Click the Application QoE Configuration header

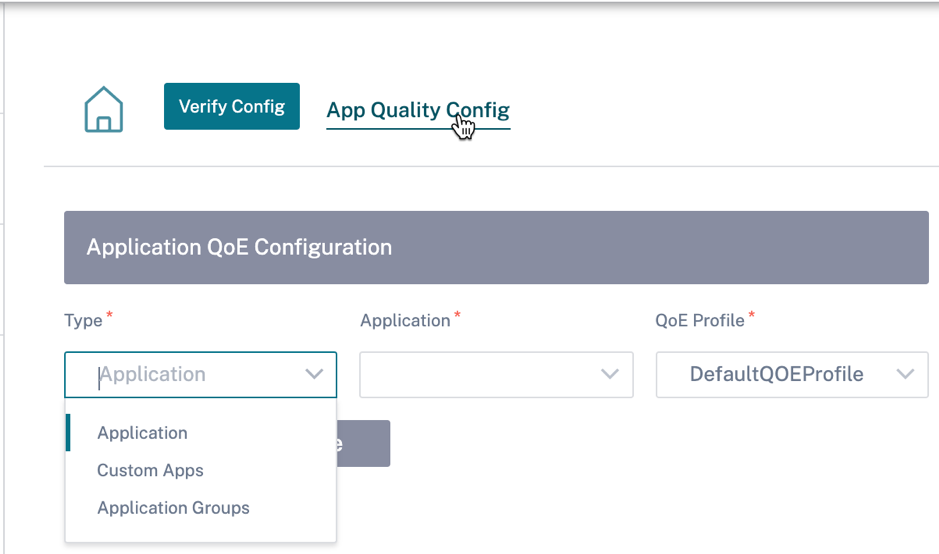[x=496, y=247]
